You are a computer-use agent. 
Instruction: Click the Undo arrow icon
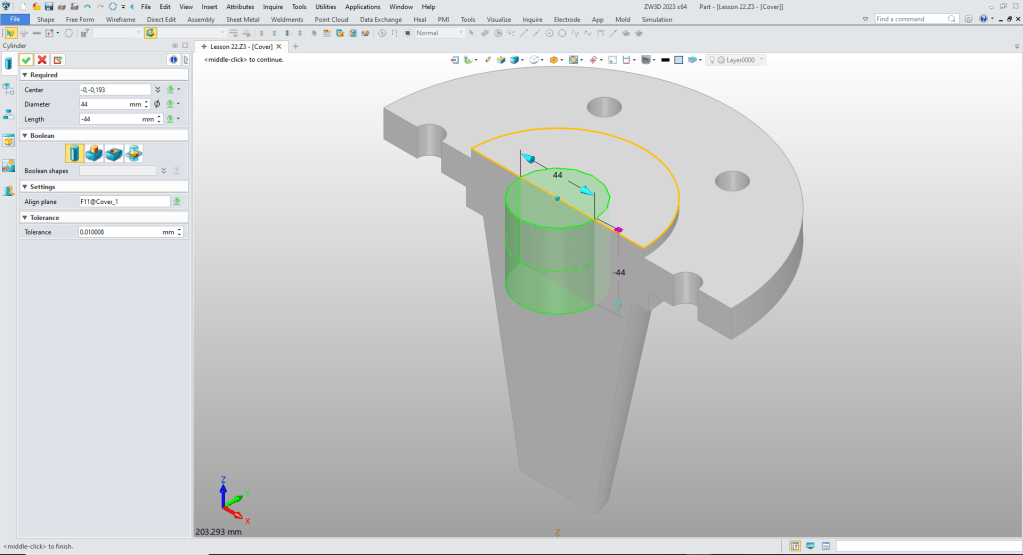pyautogui.click(x=87, y=7)
